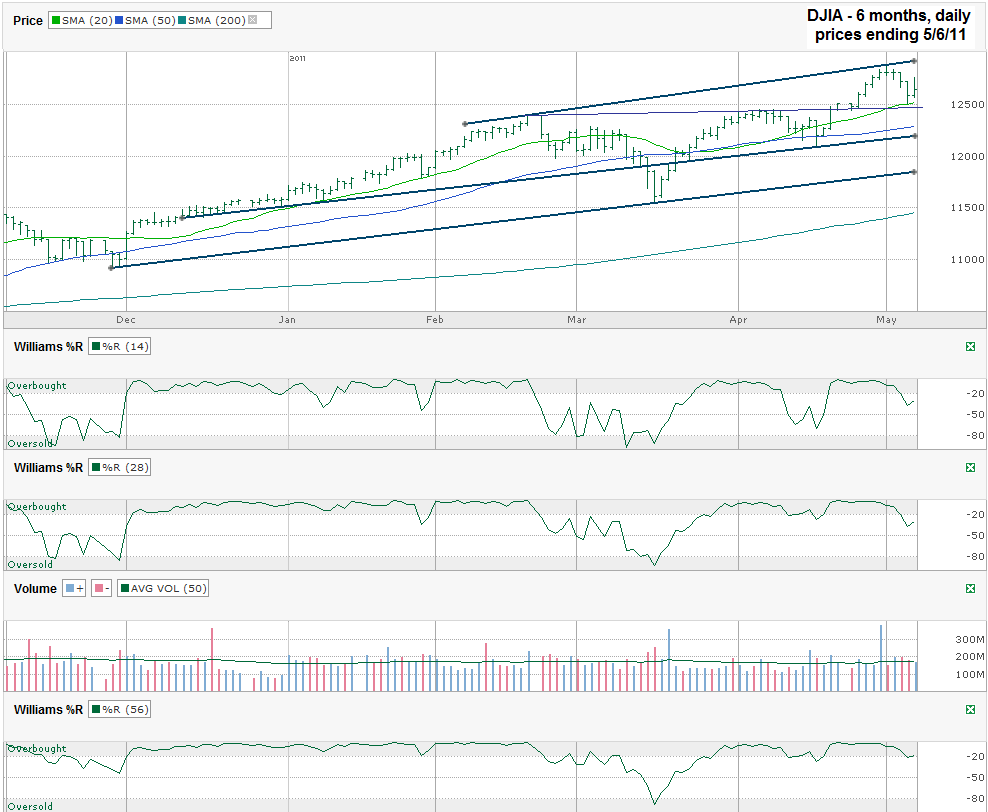988x812 pixels.
Task: Close the Volume panel
Action: click(970, 588)
